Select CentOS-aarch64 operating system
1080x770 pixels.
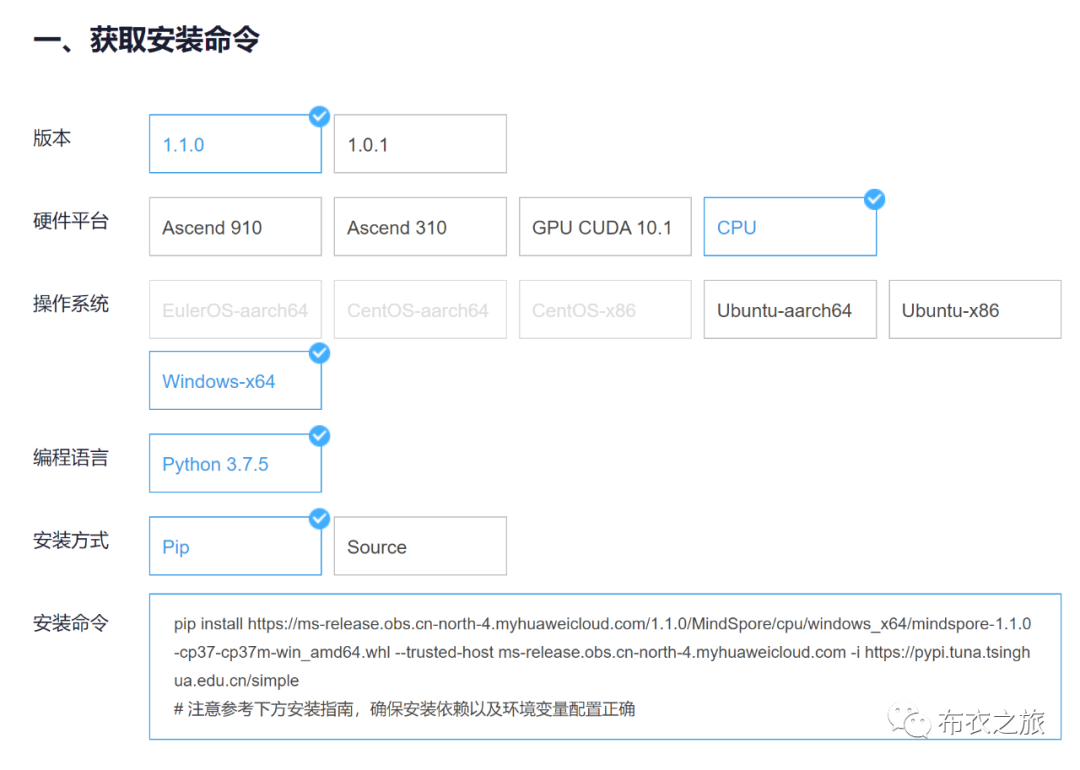[x=420, y=309]
